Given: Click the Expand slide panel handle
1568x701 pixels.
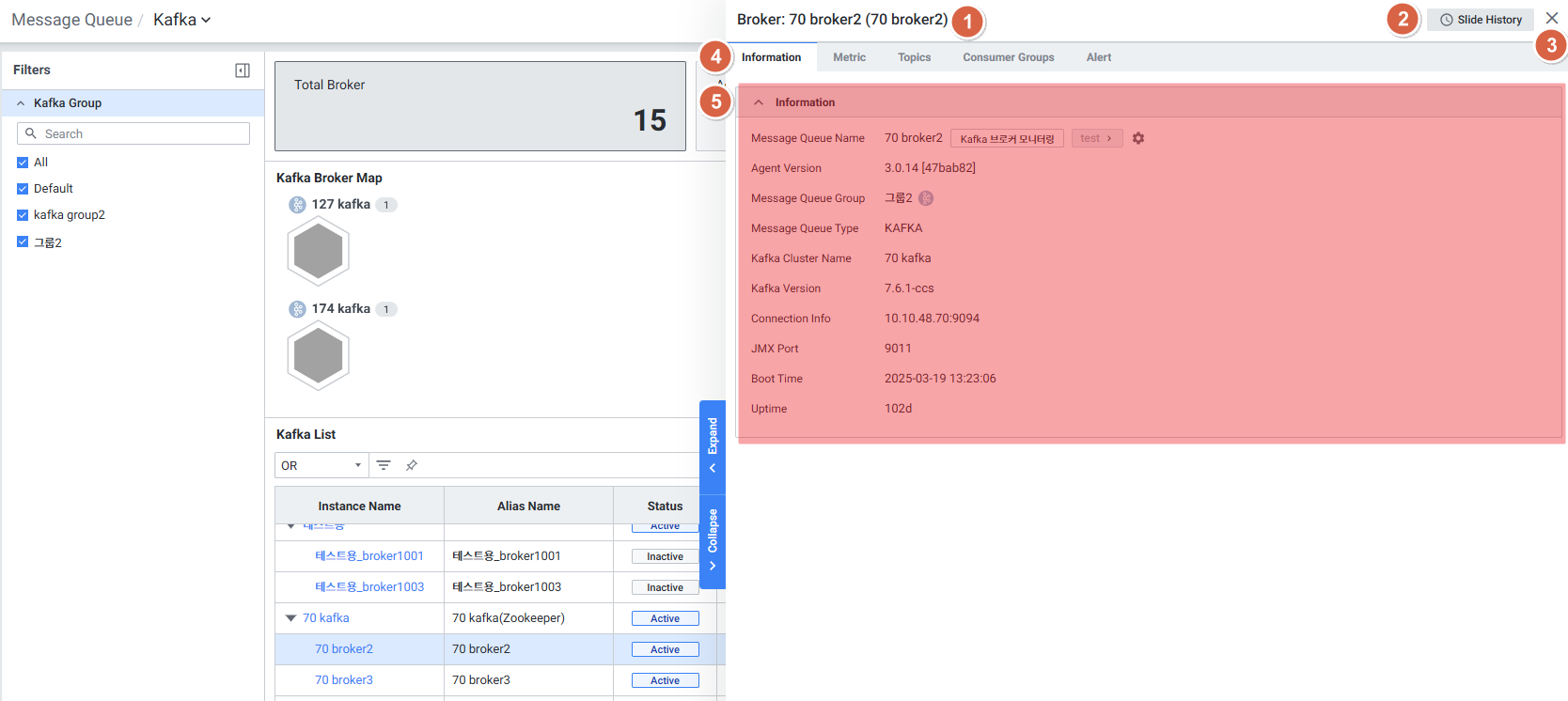Looking at the screenshot, I should [713, 446].
